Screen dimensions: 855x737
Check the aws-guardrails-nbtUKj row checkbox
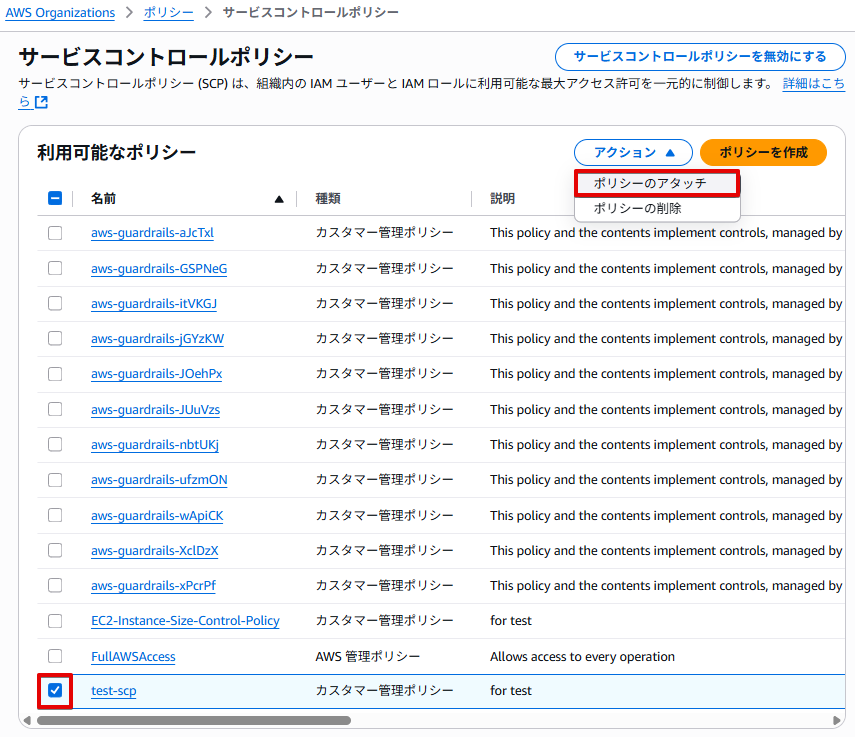[55, 444]
